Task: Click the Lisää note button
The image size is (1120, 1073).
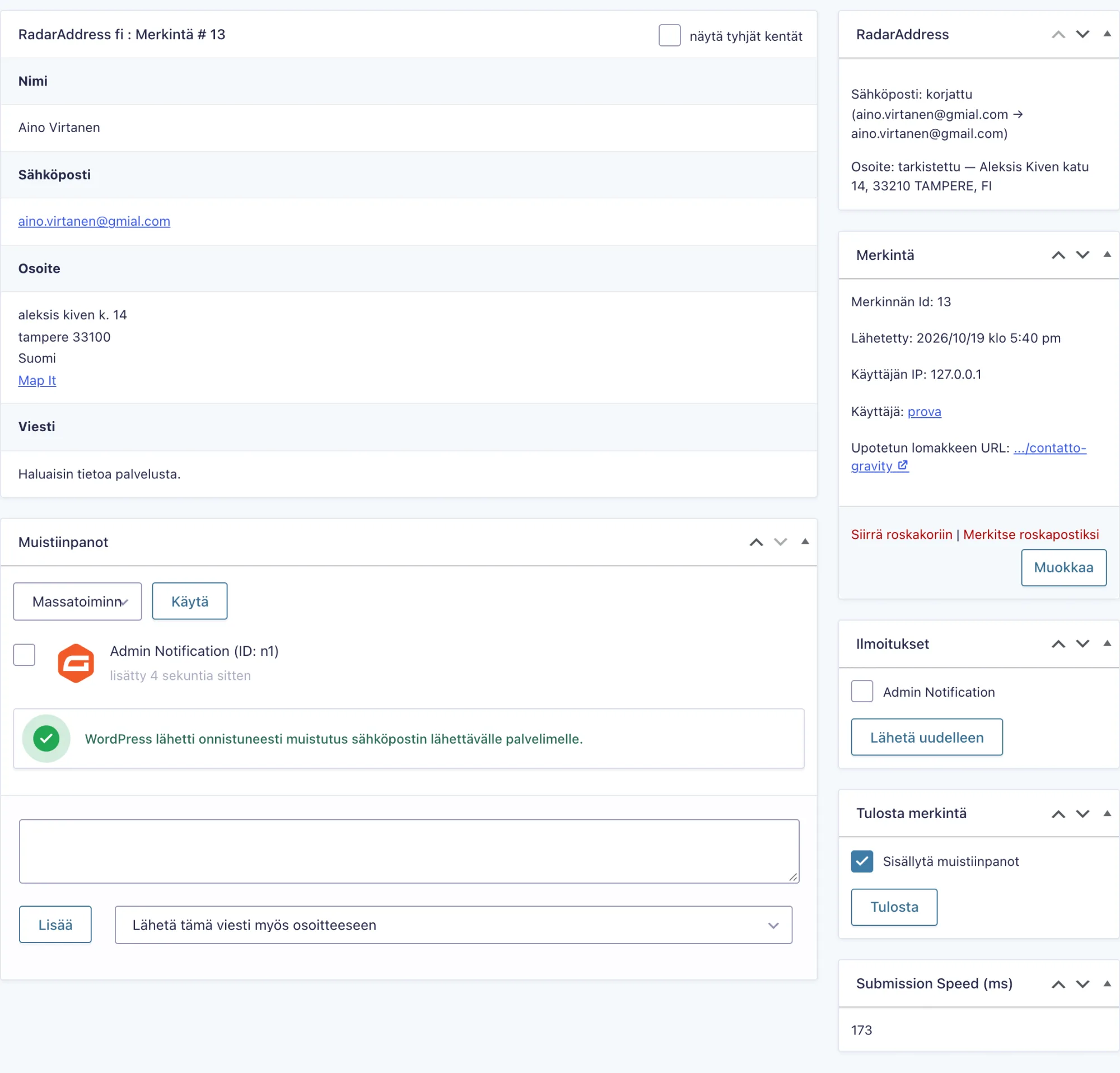Action: 55,925
